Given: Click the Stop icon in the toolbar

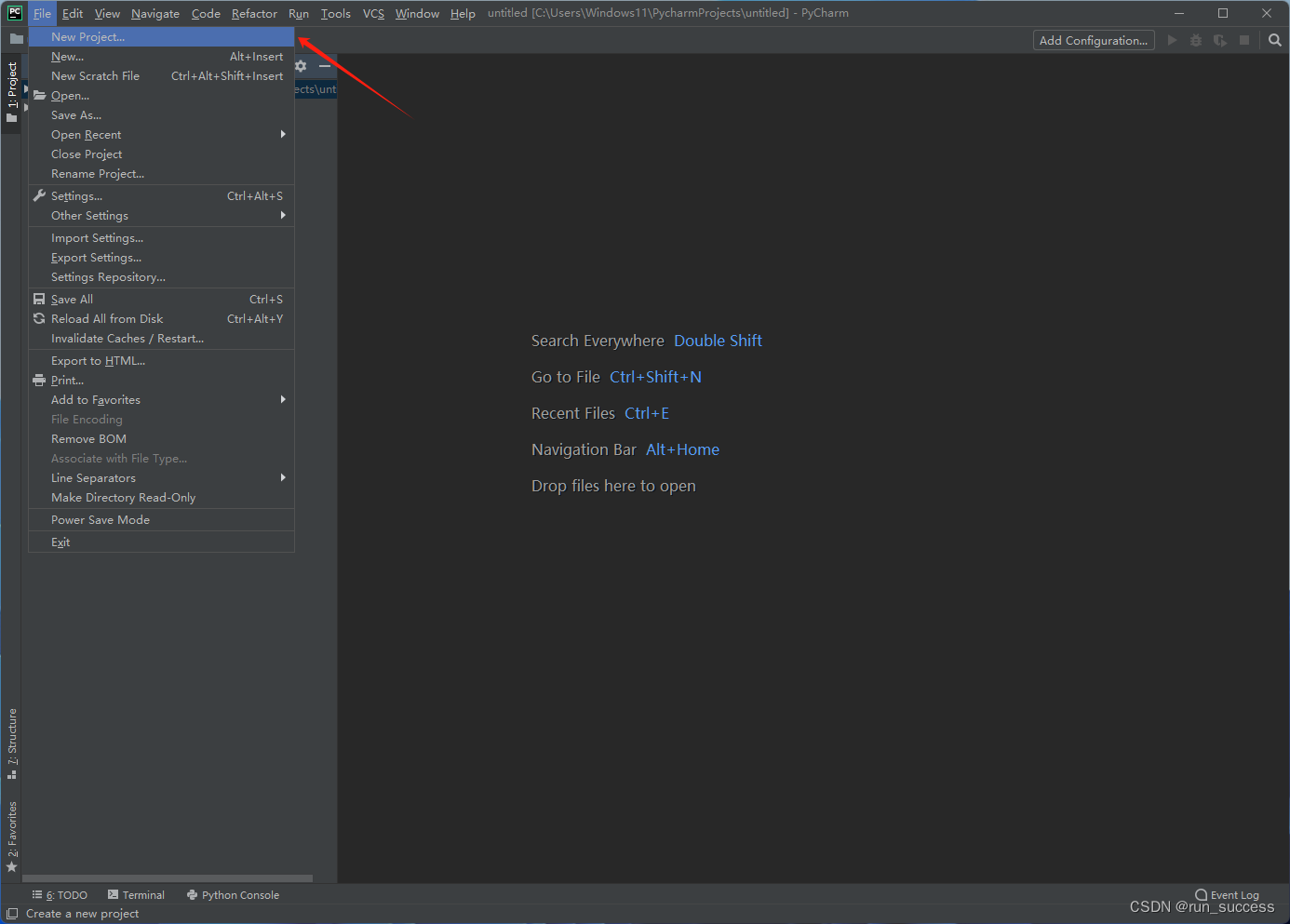Looking at the screenshot, I should 1244,40.
